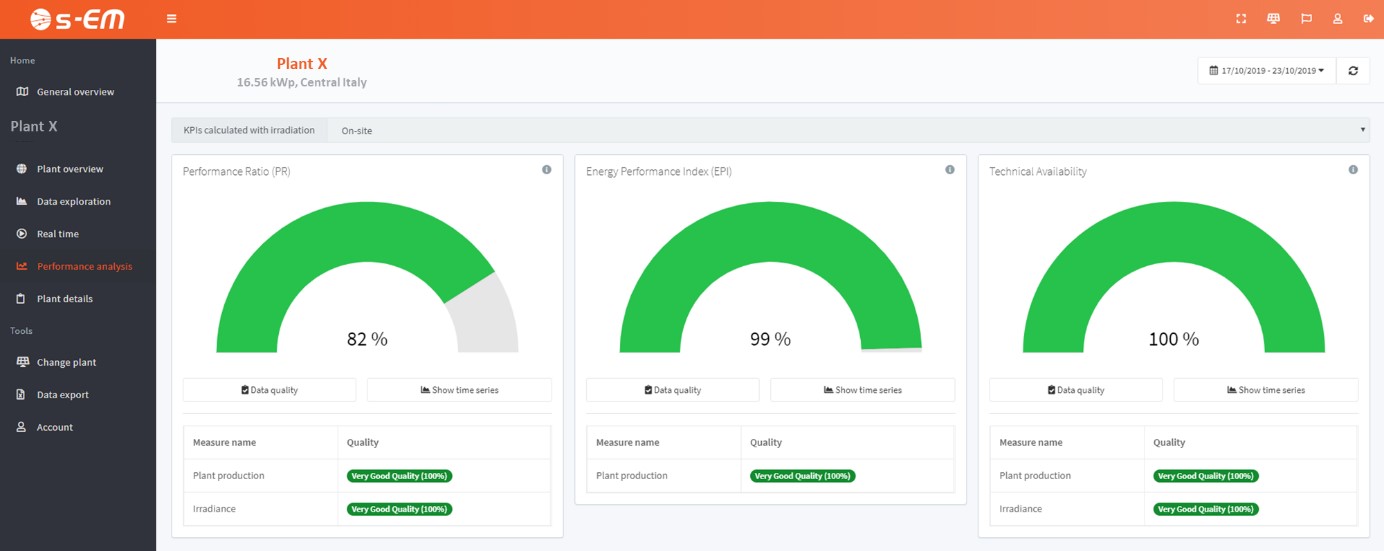Viewport: 1384px width, 551px height.
Task: Click Data quality button under PR gauge
Action: coord(269,390)
